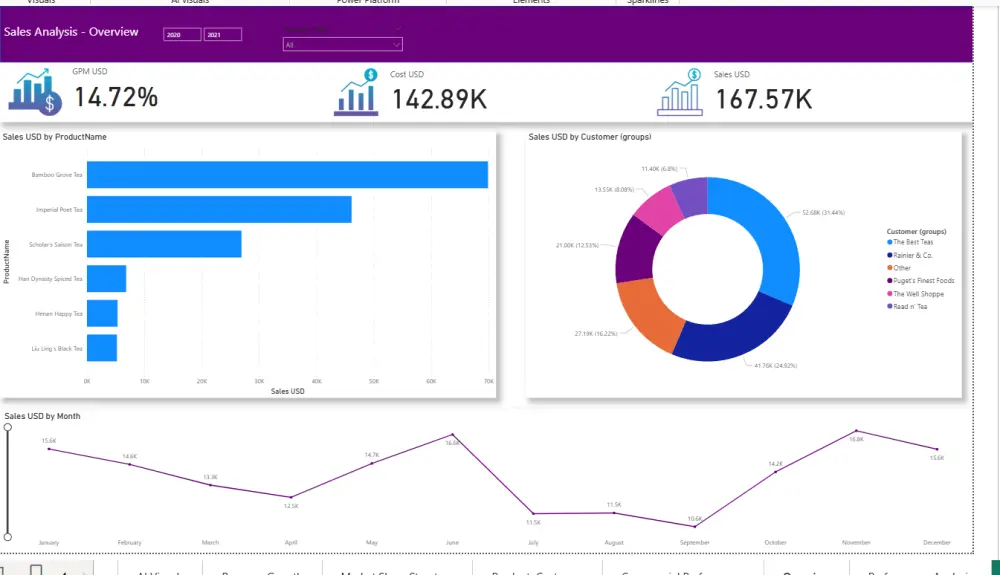Image resolution: width=1000 pixels, height=575 pixels.
Task: Click the 167.57K Sales card value
Action: 763,99
